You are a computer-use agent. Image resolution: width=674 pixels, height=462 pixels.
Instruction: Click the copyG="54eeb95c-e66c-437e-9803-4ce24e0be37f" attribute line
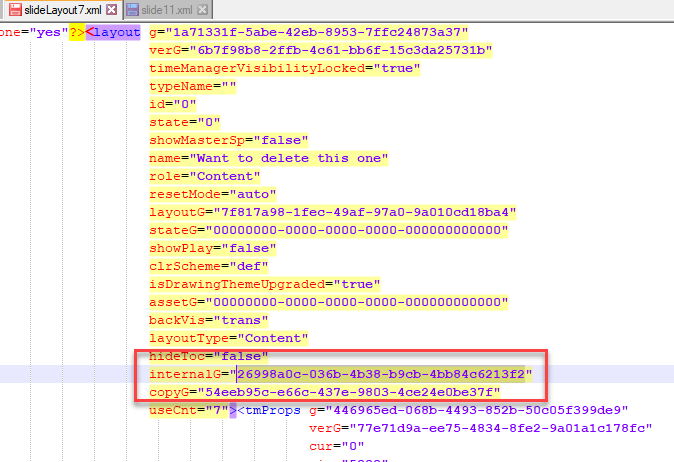pos(325,392)
